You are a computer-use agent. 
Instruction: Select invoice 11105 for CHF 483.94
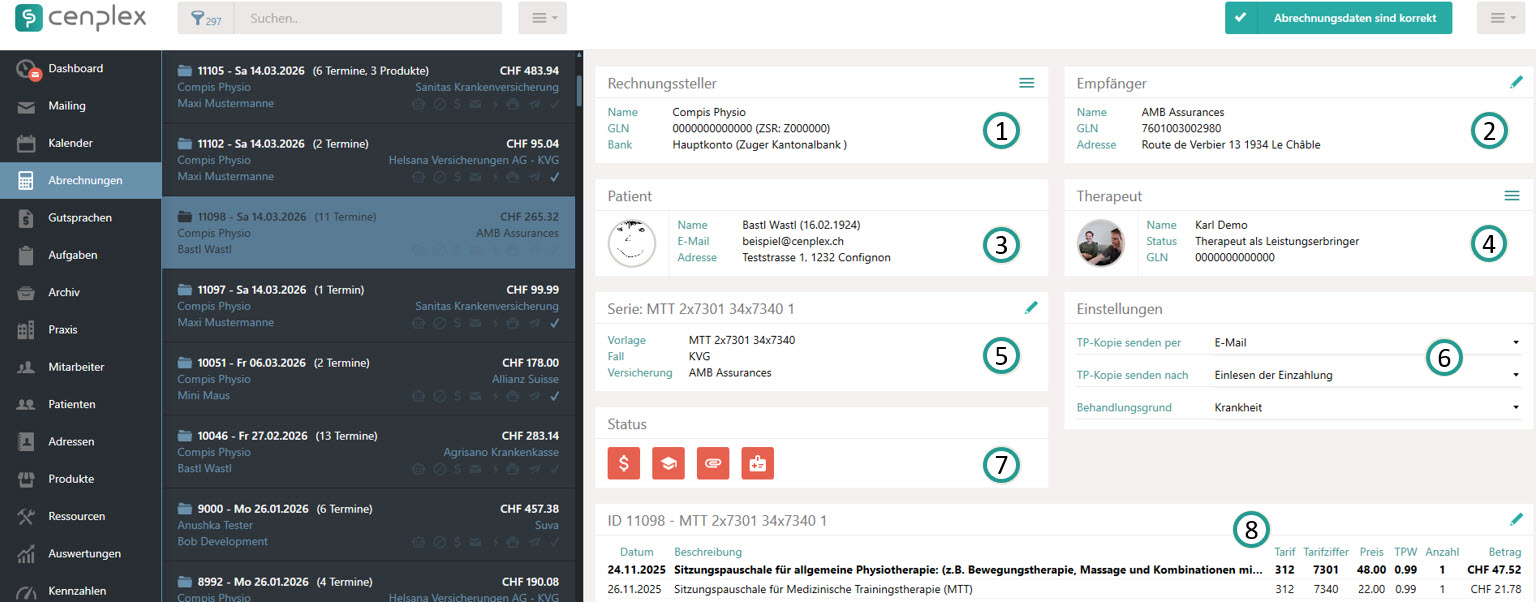click(368, 87)
